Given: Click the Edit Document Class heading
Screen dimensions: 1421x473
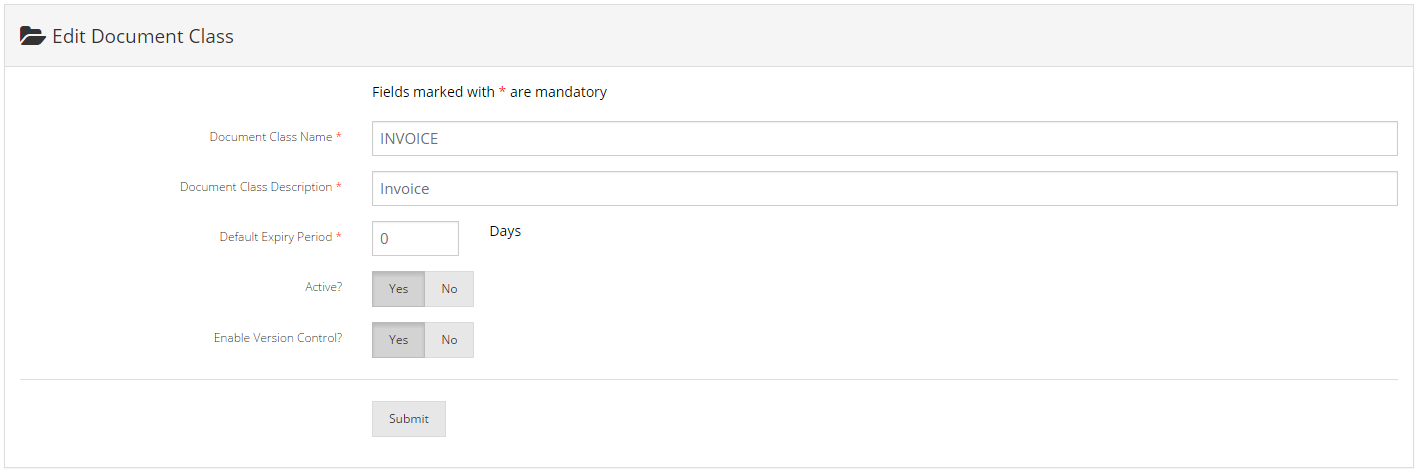Looking at the screenshot, I should pos(143,37).
